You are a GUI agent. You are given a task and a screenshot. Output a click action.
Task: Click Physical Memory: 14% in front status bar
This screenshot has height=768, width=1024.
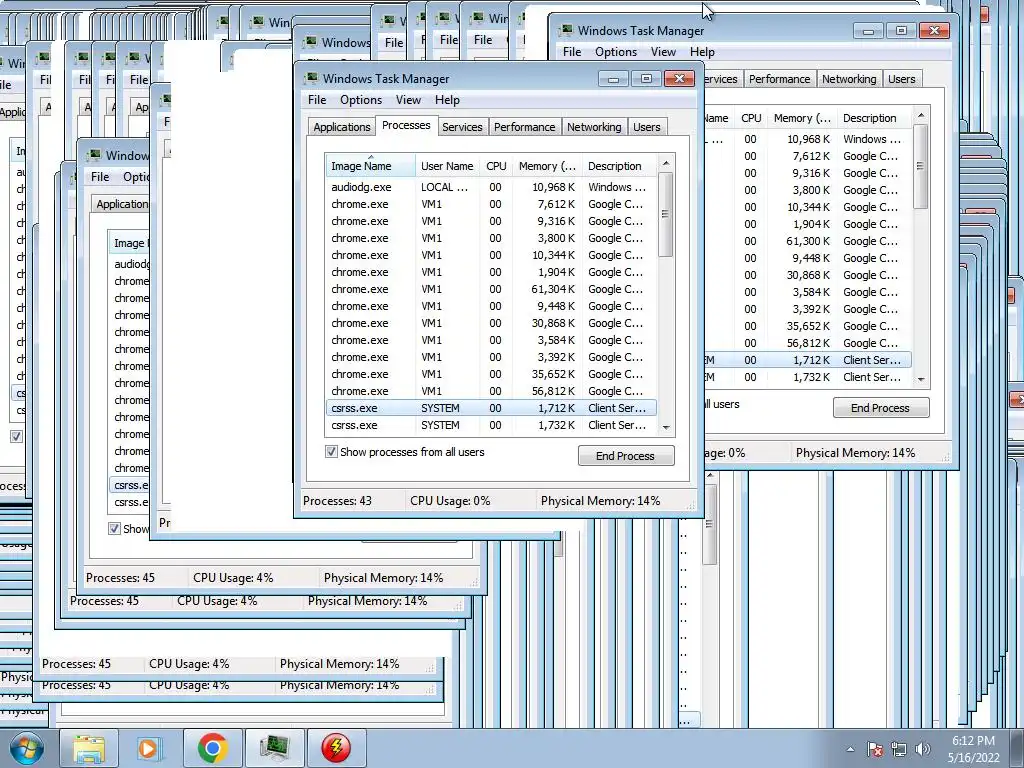pos(600,501)
